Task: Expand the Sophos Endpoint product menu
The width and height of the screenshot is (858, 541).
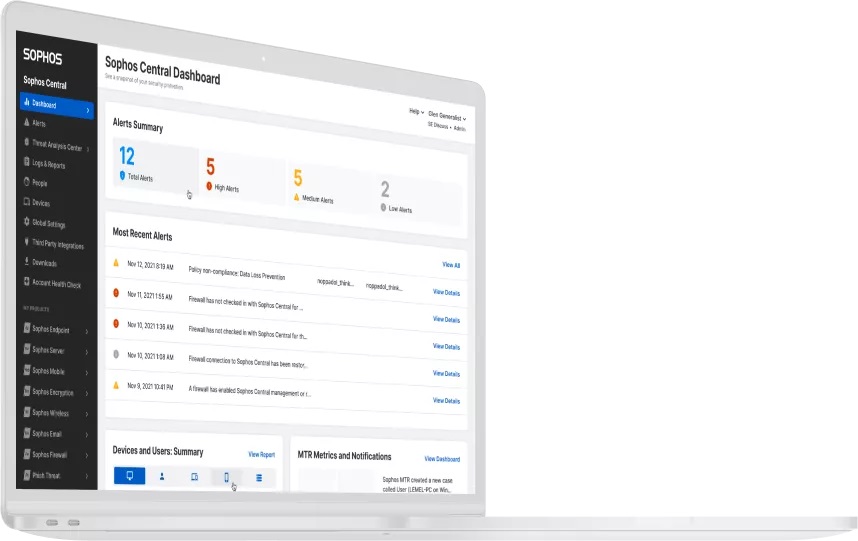Action: (87, 331)
